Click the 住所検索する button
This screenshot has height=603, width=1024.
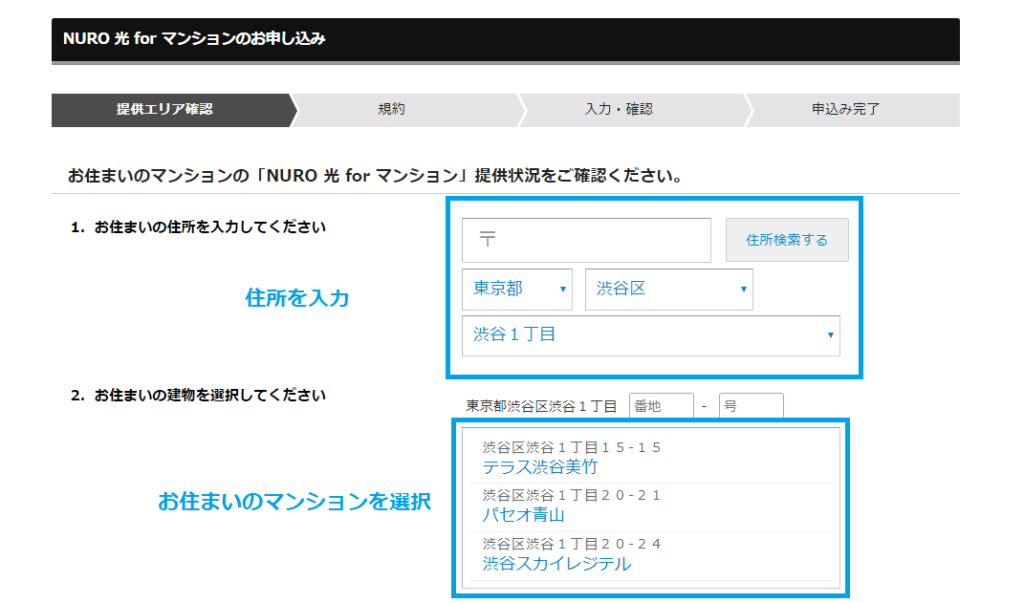click(787, 240)
